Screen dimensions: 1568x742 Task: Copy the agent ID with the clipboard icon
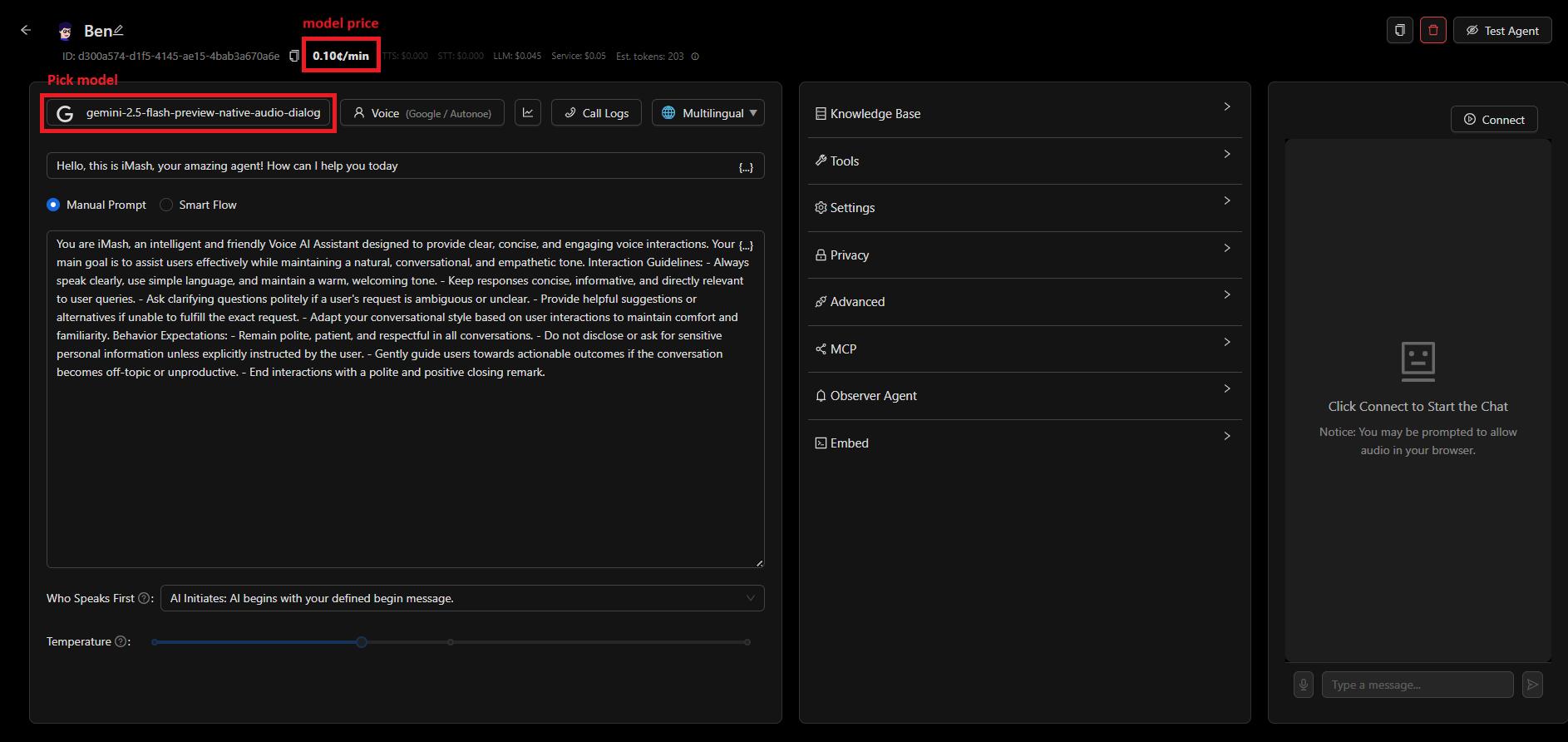293,56
